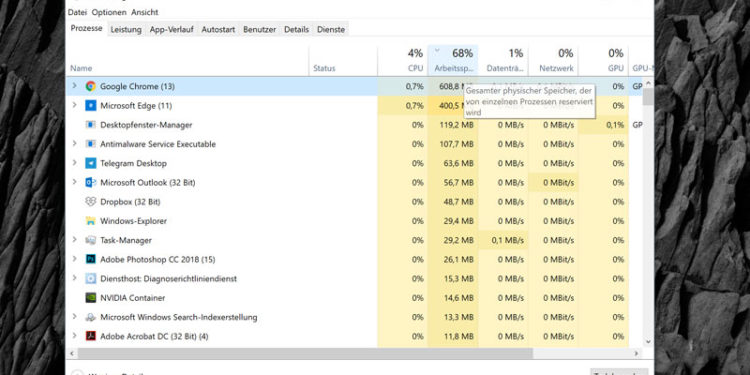Open the Datei menu
Image resolution: width=750 pixels, height=375 pixels.
pyautogui.click(x=77, y=12)
